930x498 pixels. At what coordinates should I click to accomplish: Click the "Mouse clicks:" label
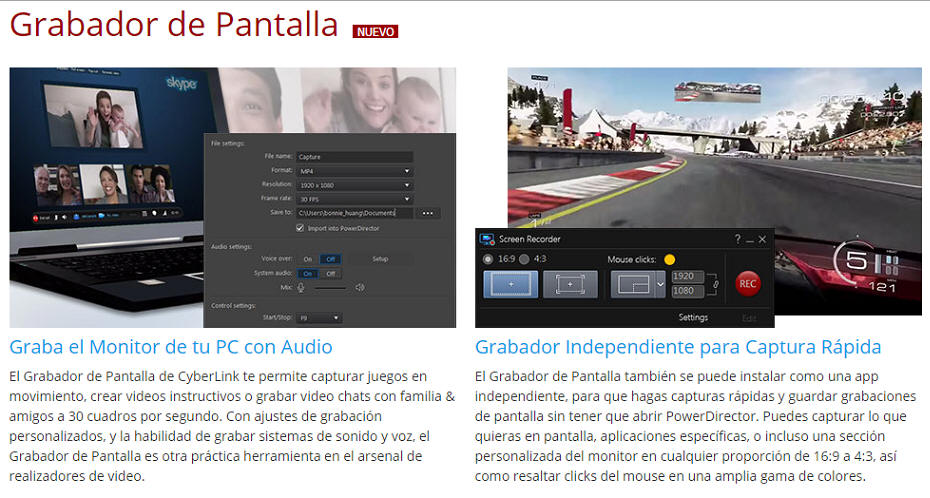tap(632, 259)
